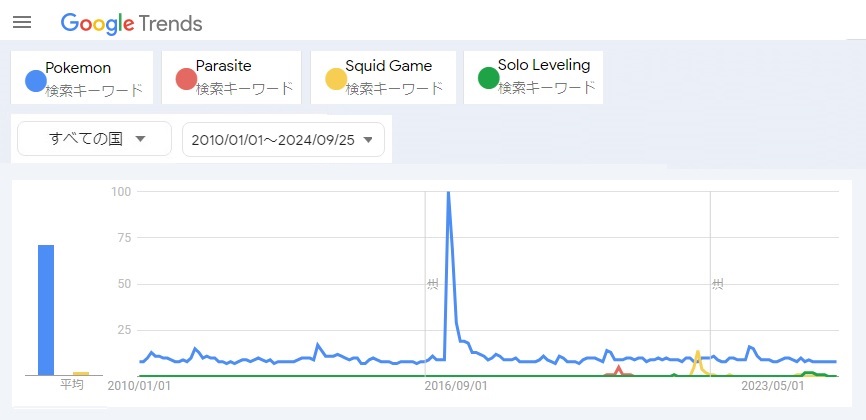Viewport: 866px width, 420px height.
Task: Click the second 注 note marker near 2022
Action: click(x=717, y=284)
